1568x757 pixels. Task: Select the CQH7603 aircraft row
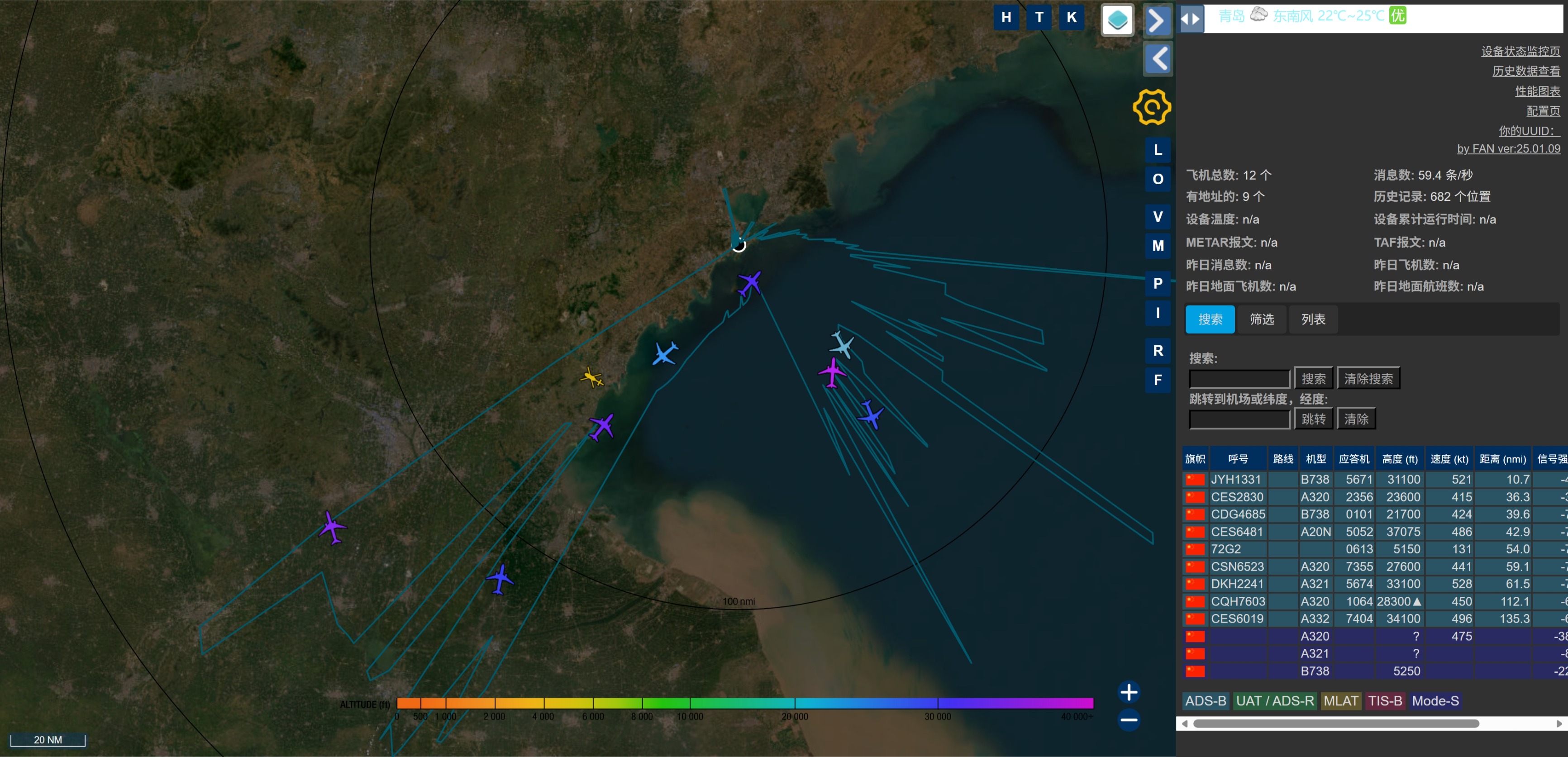(1374, 602)
